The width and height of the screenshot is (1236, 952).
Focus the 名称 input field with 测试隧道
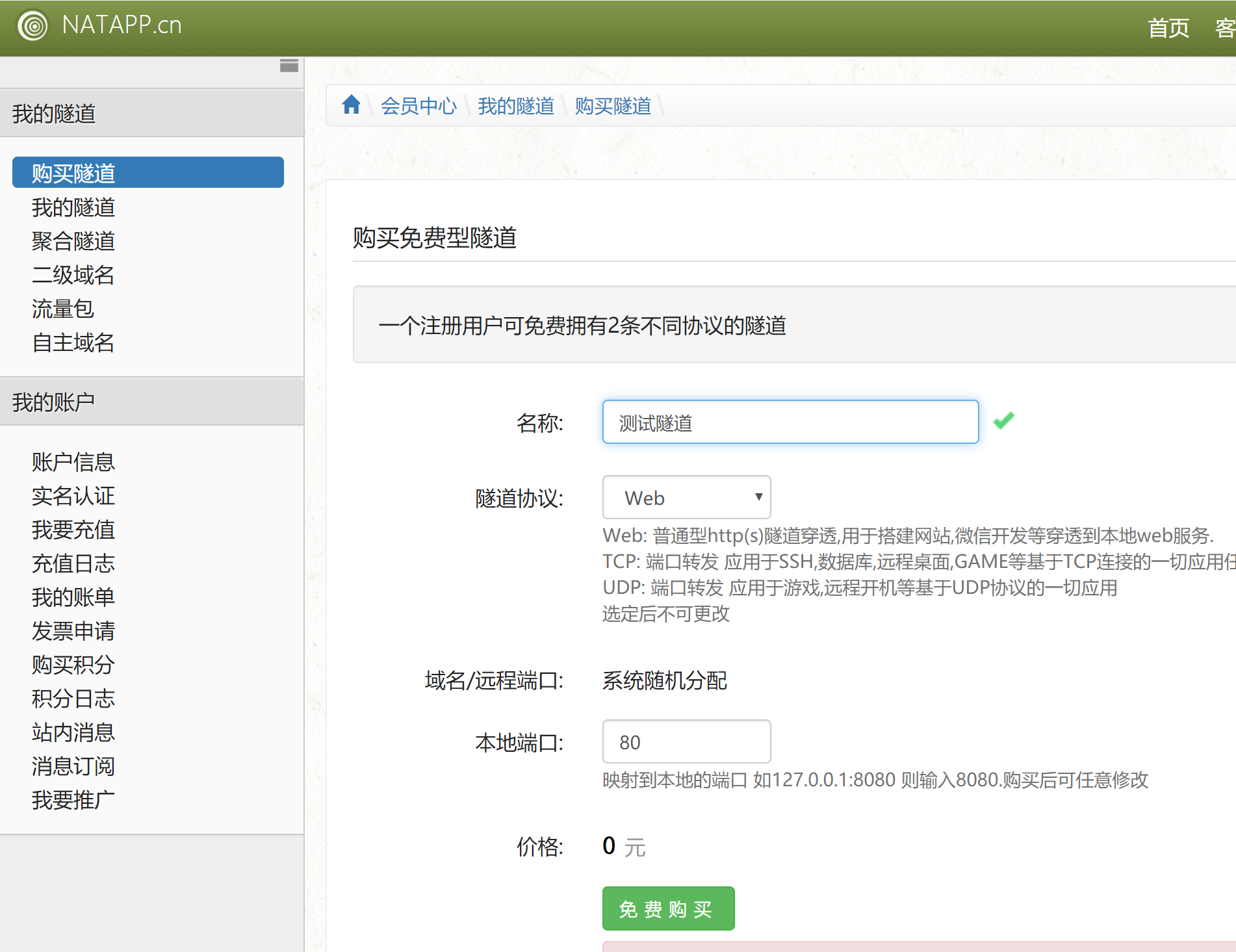790,422
